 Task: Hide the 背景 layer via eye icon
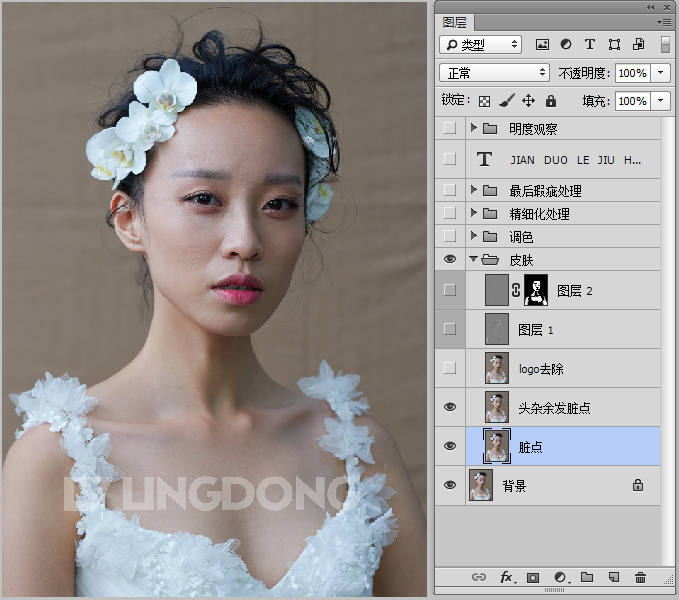click(449, 486)
